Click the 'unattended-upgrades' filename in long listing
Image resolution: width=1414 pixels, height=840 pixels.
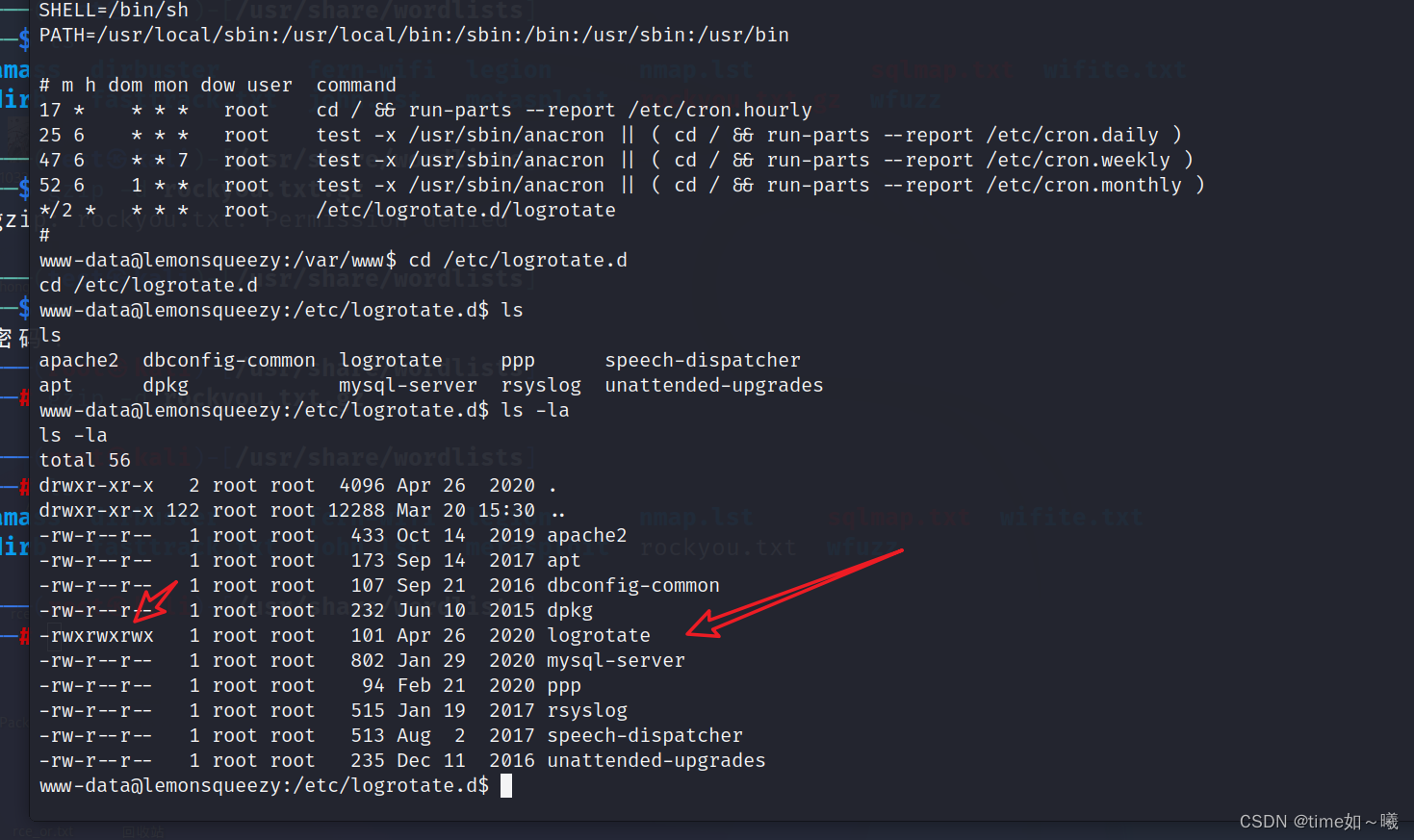point(656,761)
